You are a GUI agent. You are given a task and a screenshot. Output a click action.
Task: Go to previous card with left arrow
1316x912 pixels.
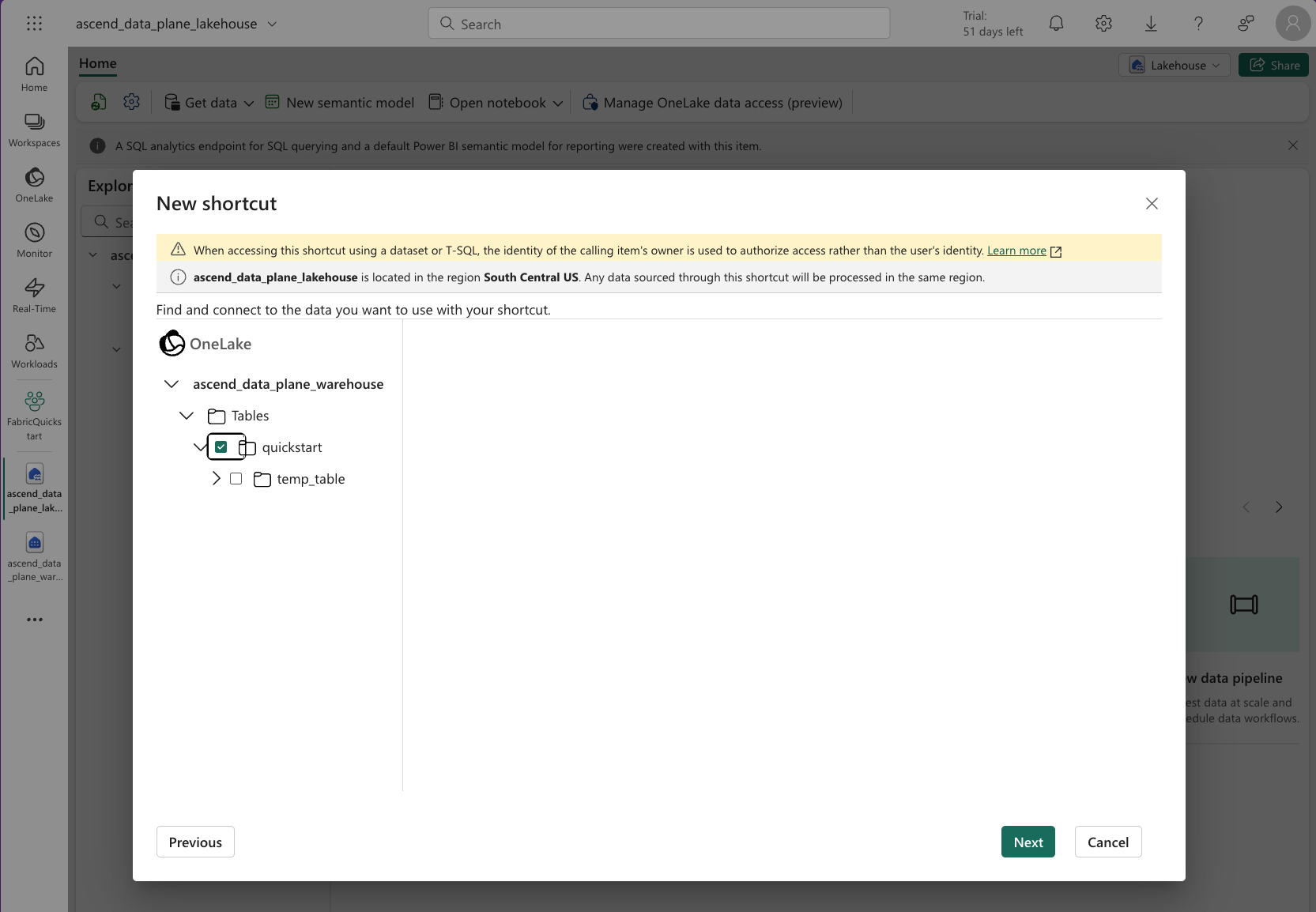[1246, 507]
